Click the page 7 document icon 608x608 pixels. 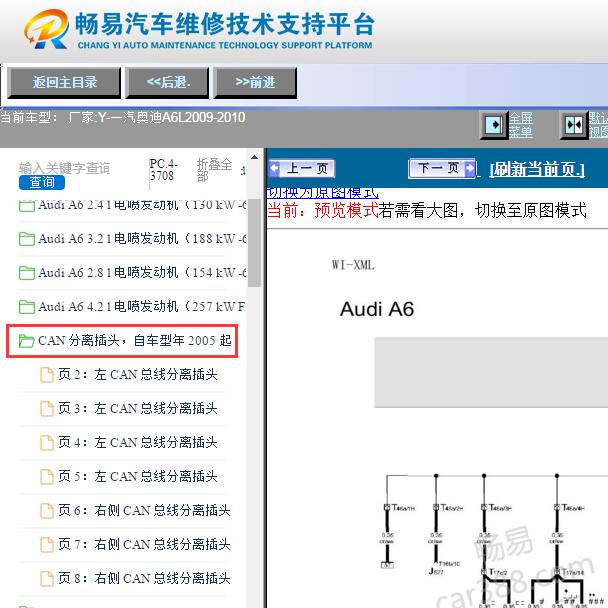pos(47,545)
